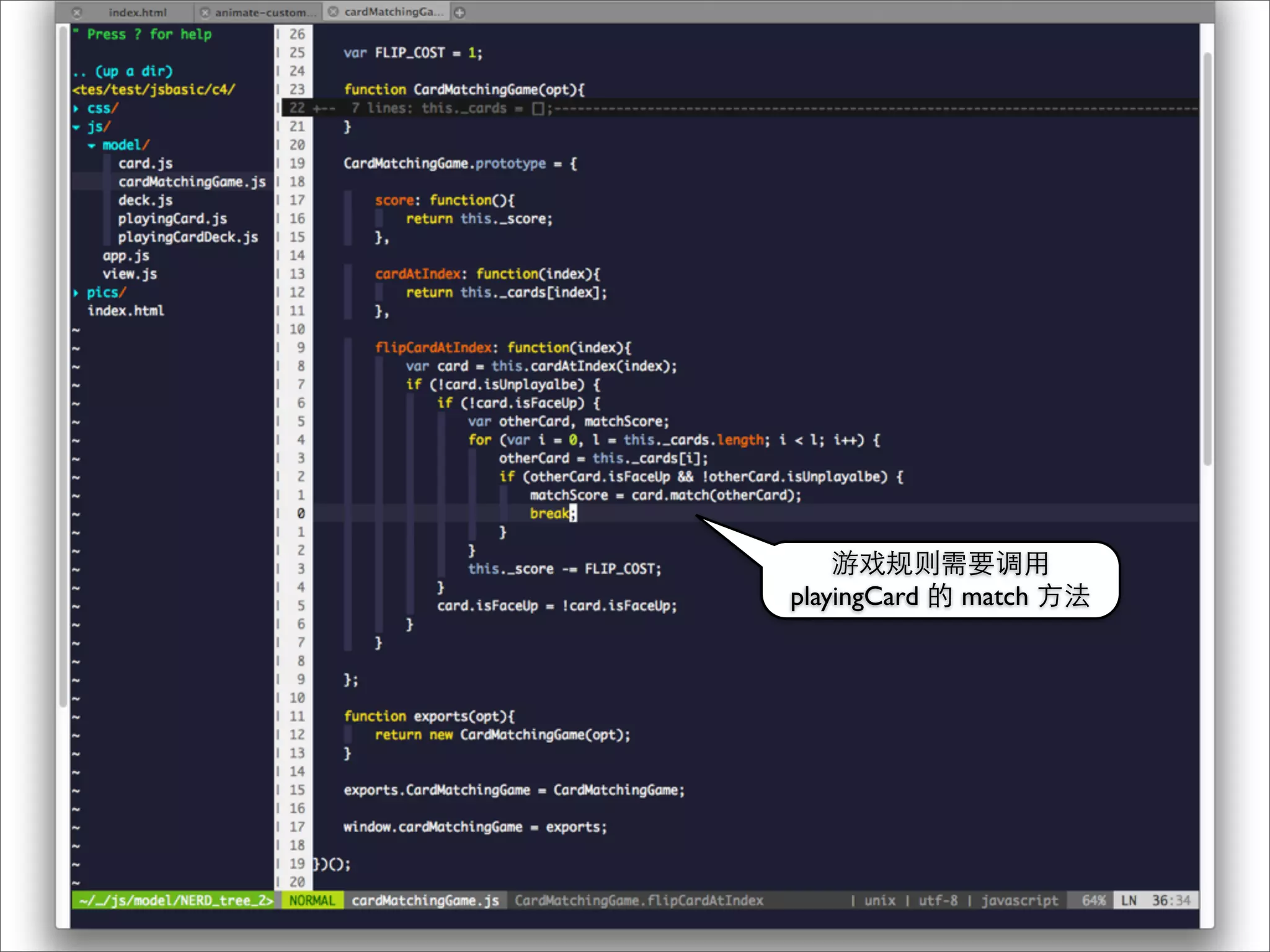Open index.html in the file tree
1270x952 pixels.
point(126,311)
